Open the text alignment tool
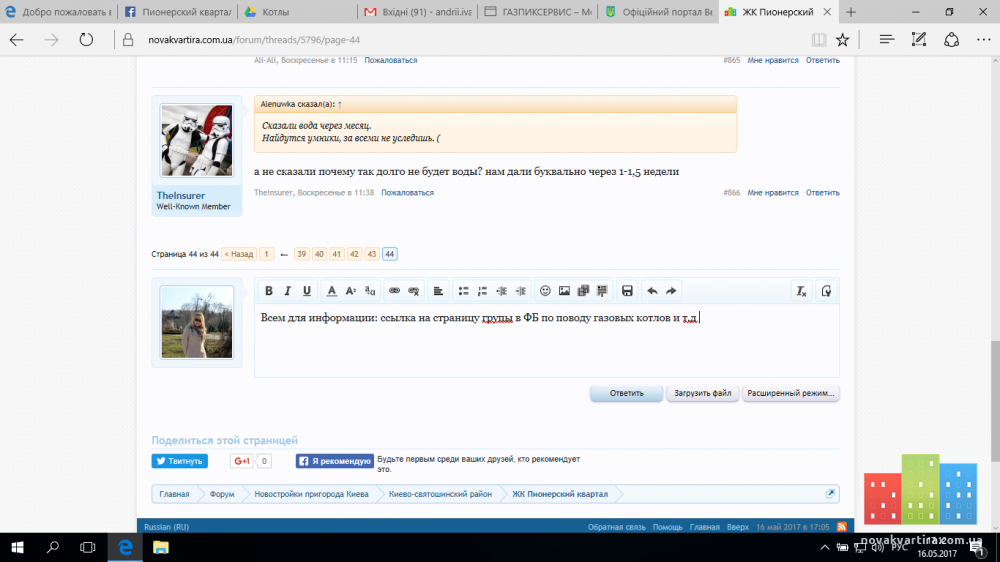The height and width of the screenshot is (562, 1000). [x=438, y=291]
